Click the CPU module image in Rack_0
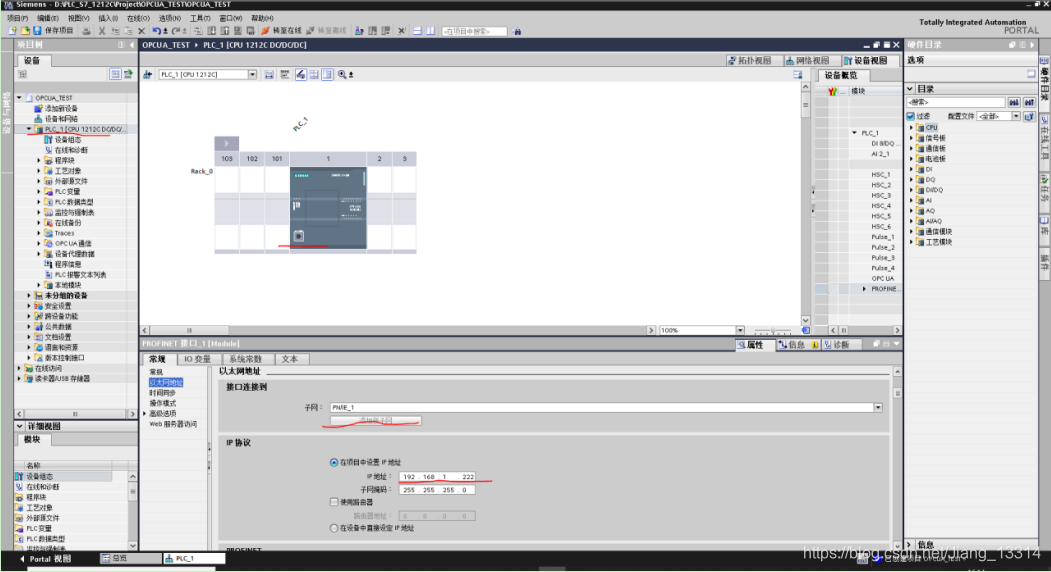This screenshot has height=572, width=1051. coord(328,208)
